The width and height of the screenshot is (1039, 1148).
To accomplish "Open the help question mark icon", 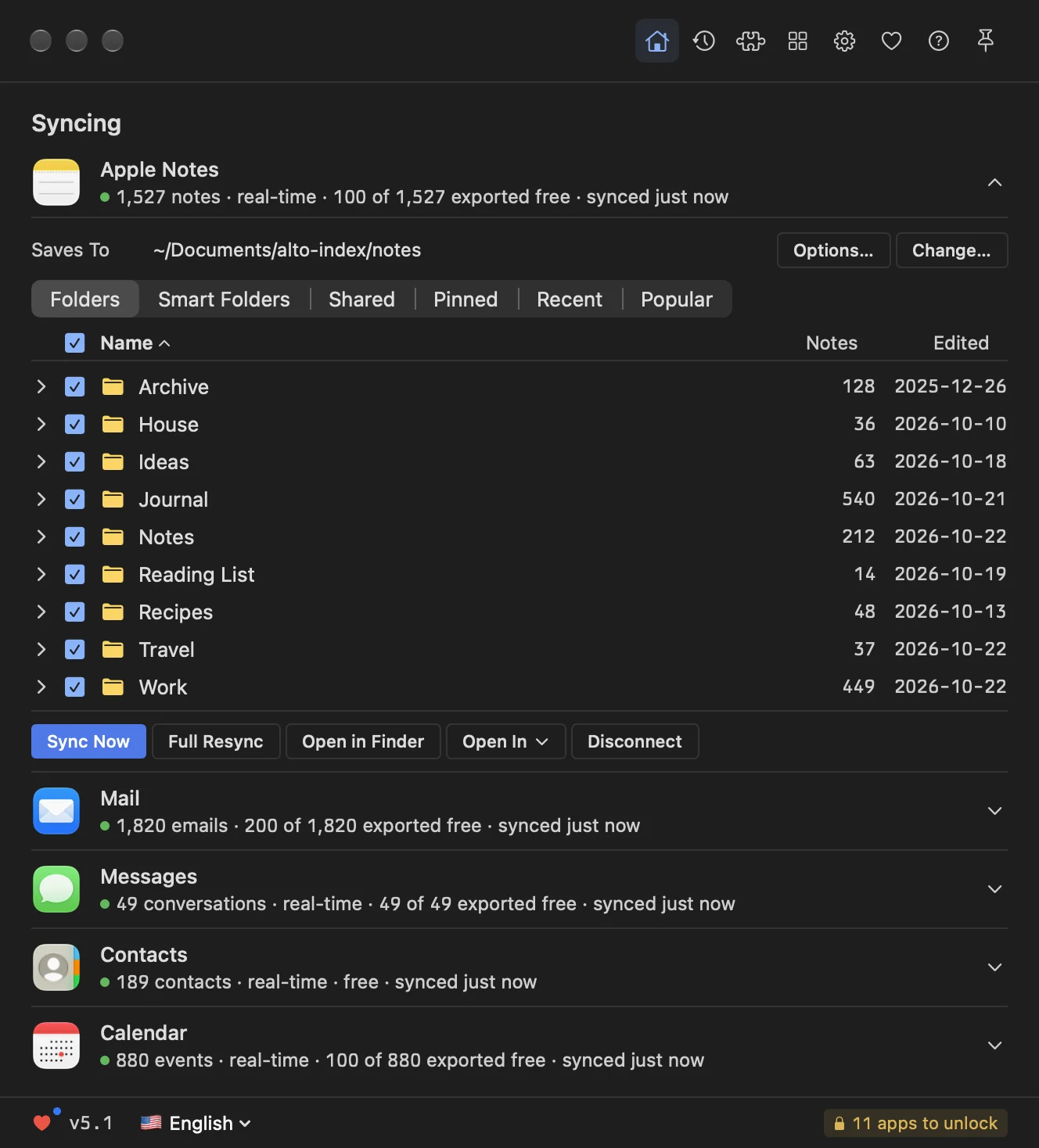I will (x=938, y=41).
